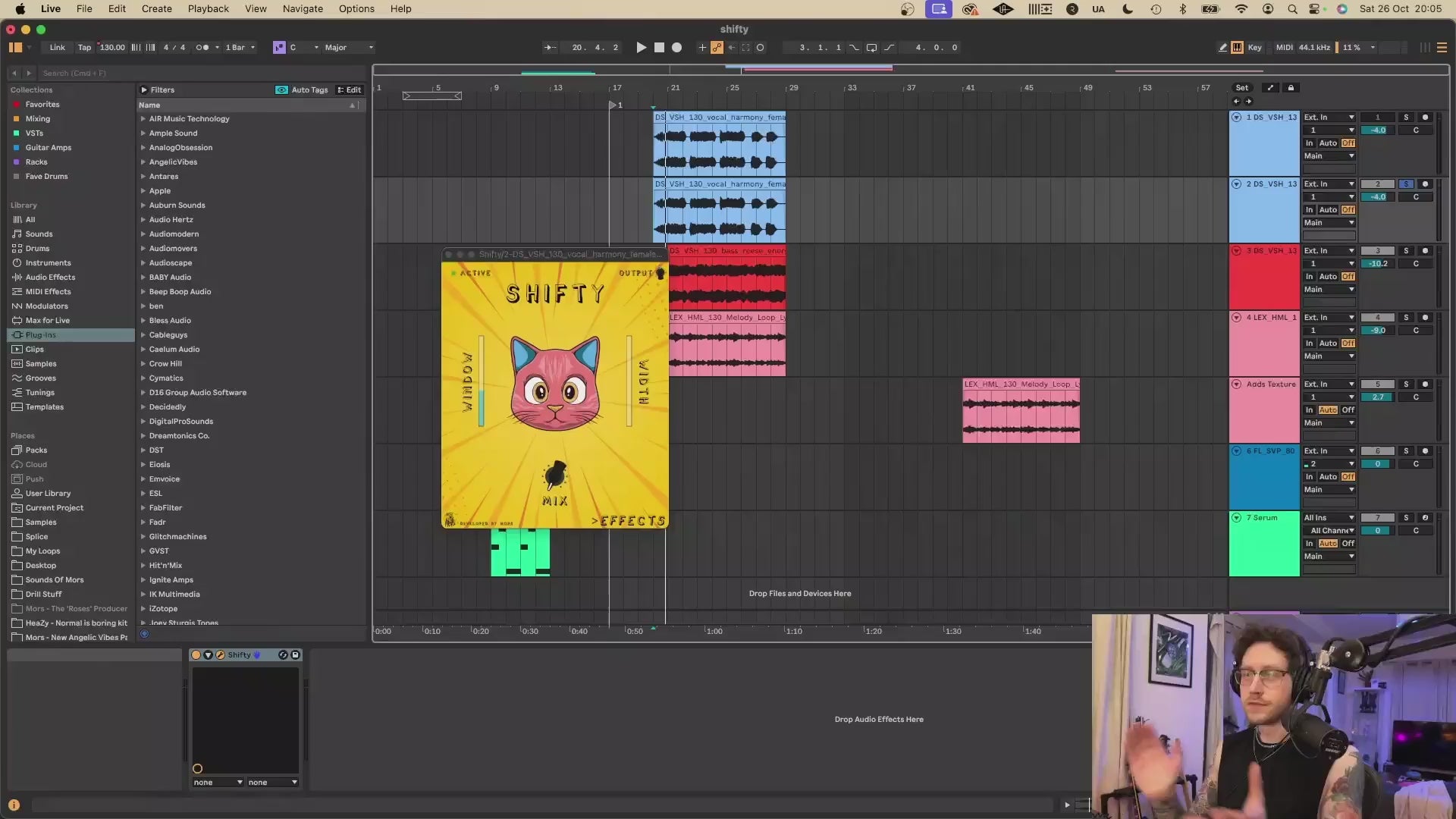
Task: Click the OUTPUT knob in Shifty plugin
Action: [x=660, y=273]
